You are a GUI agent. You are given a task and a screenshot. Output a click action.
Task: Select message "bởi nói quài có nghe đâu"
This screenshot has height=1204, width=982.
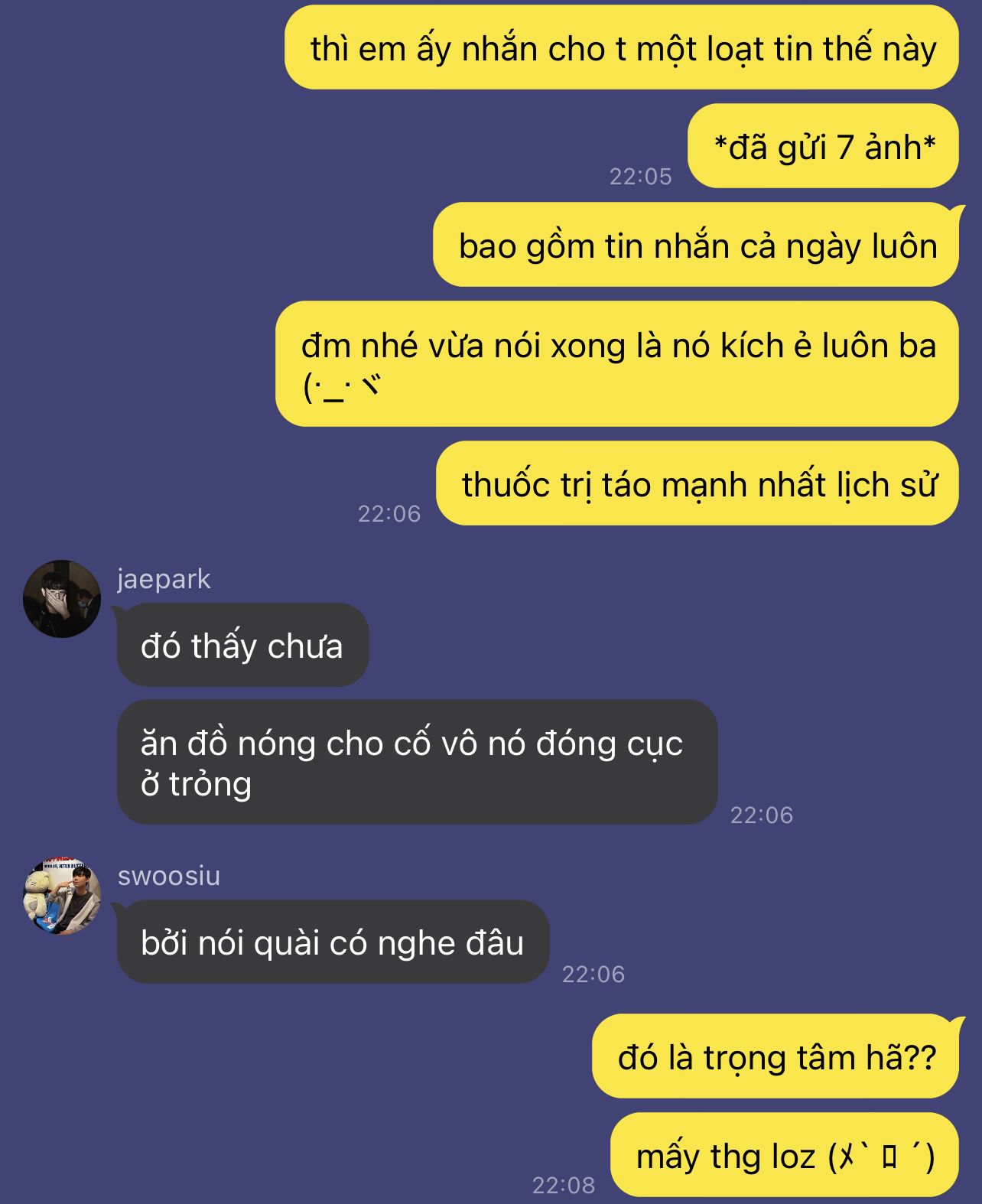pyautogui.click(x=333, y=942)
